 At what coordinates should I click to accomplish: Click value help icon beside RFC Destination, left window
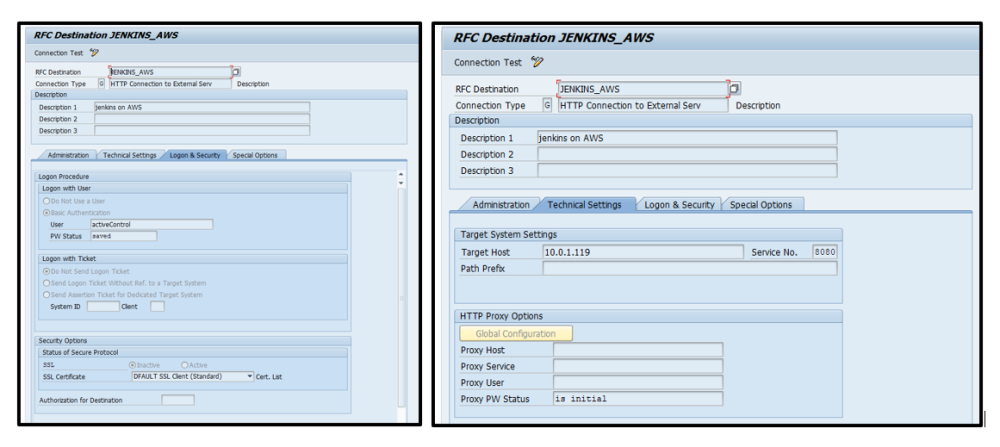237,72
